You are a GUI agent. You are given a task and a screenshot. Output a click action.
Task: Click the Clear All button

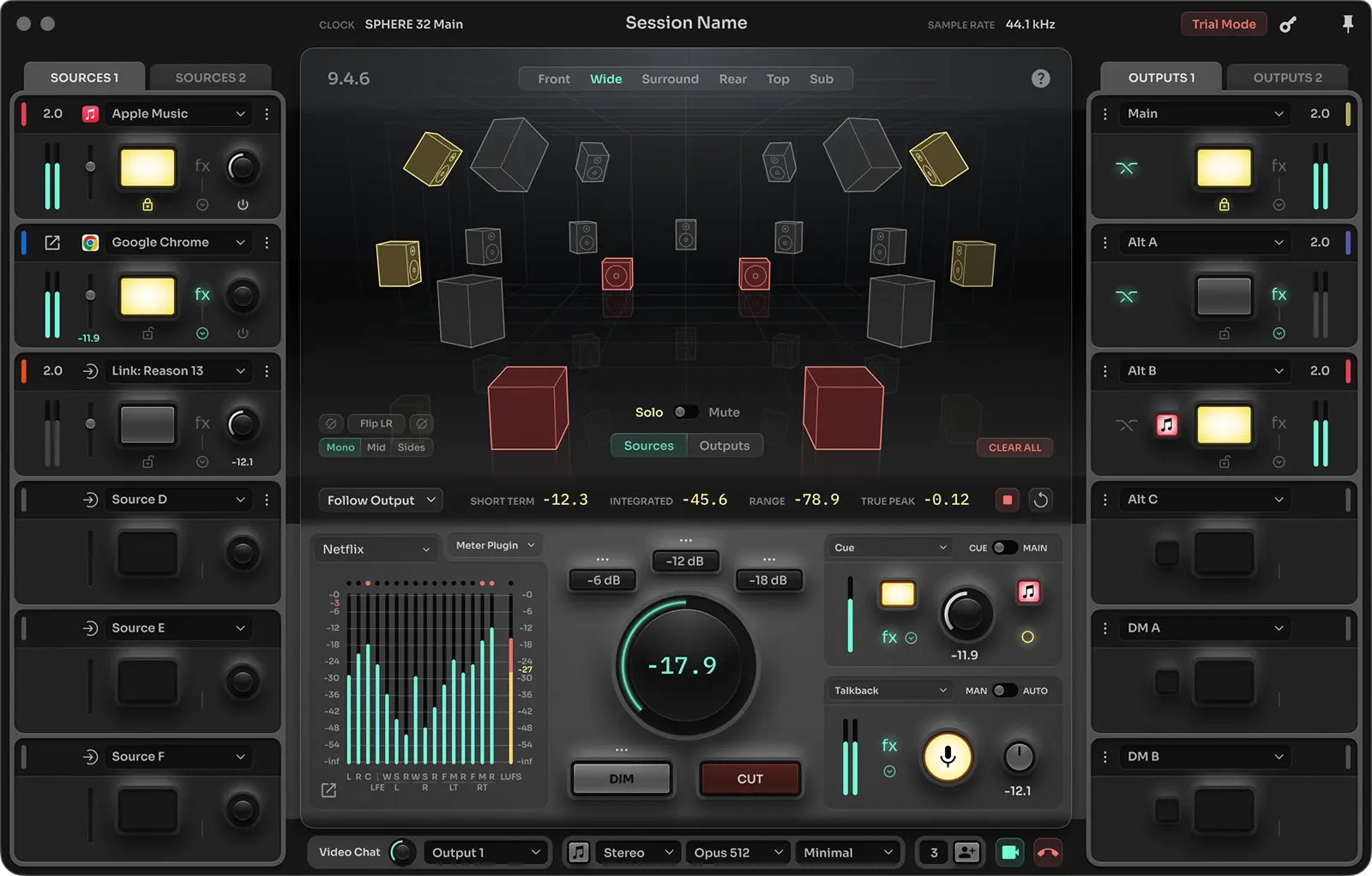coord(1014,447)
